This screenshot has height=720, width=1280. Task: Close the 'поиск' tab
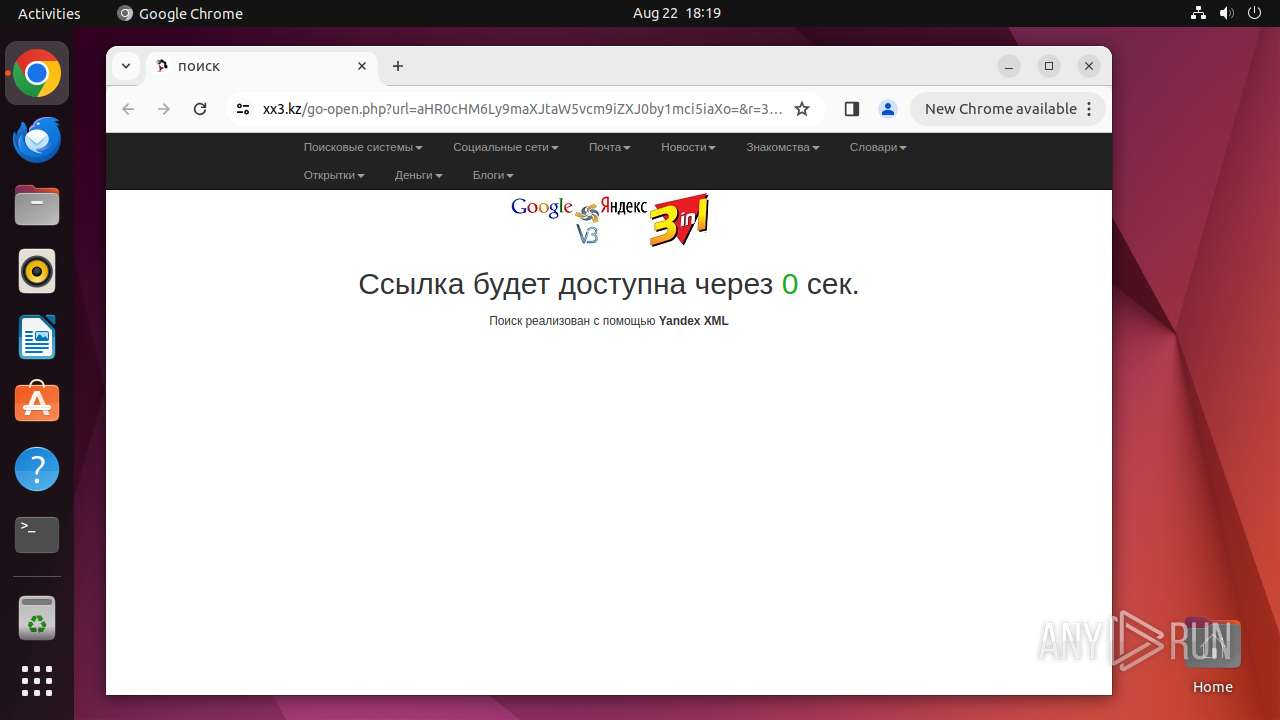(362, 66)
